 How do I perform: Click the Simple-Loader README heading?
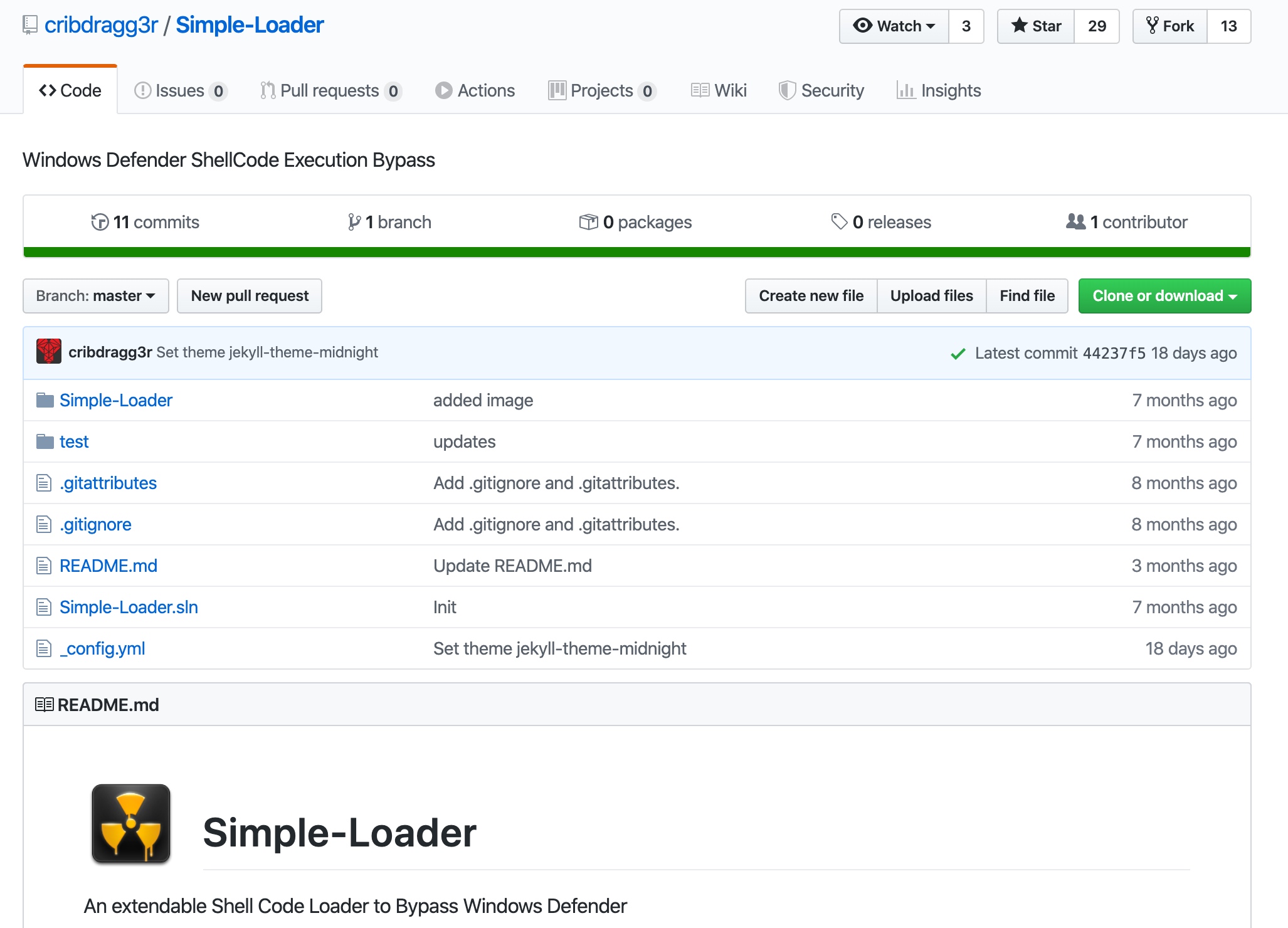(x=340, y=833)
